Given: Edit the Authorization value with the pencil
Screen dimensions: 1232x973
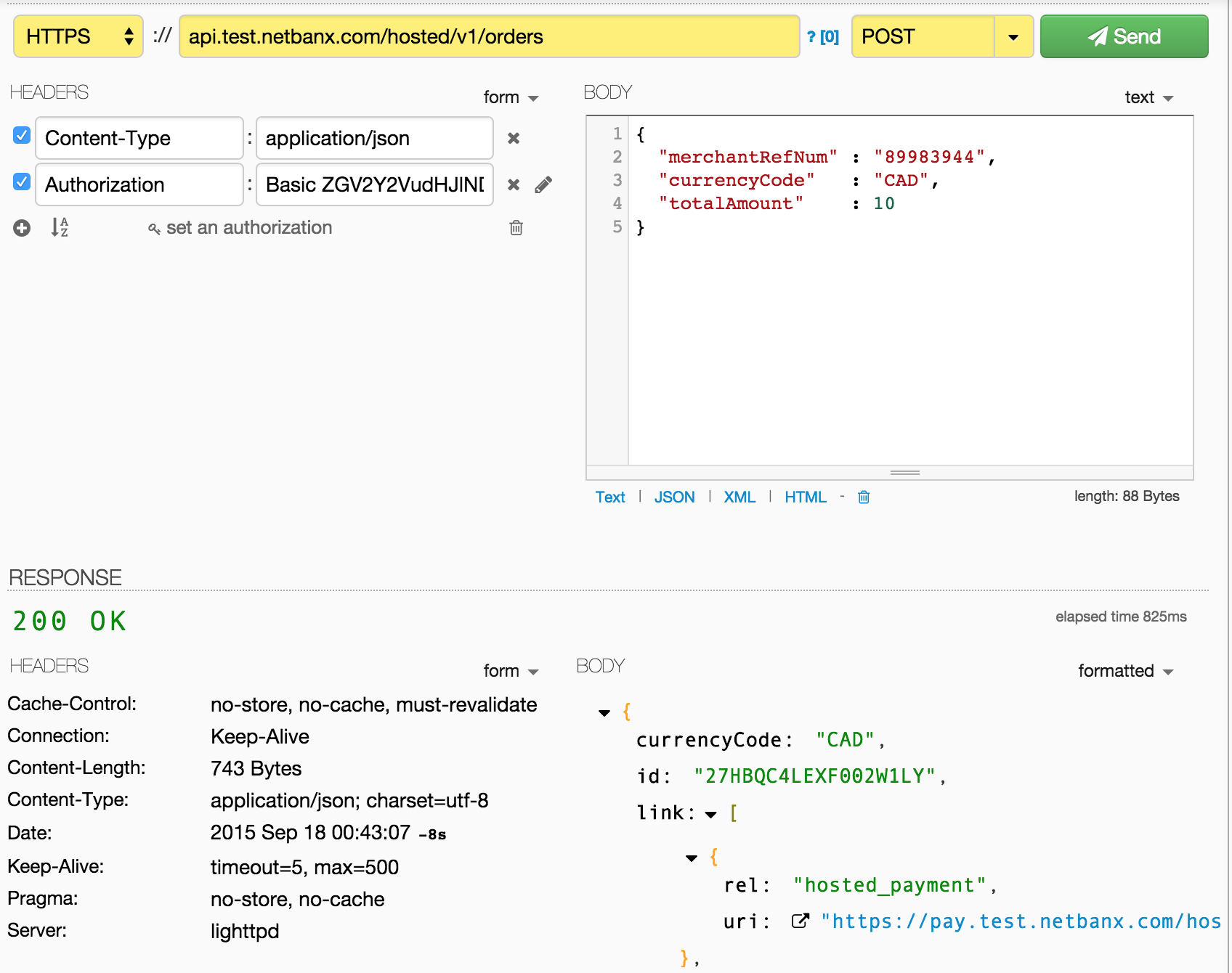Looking at the screenshot, I should 543,184.
